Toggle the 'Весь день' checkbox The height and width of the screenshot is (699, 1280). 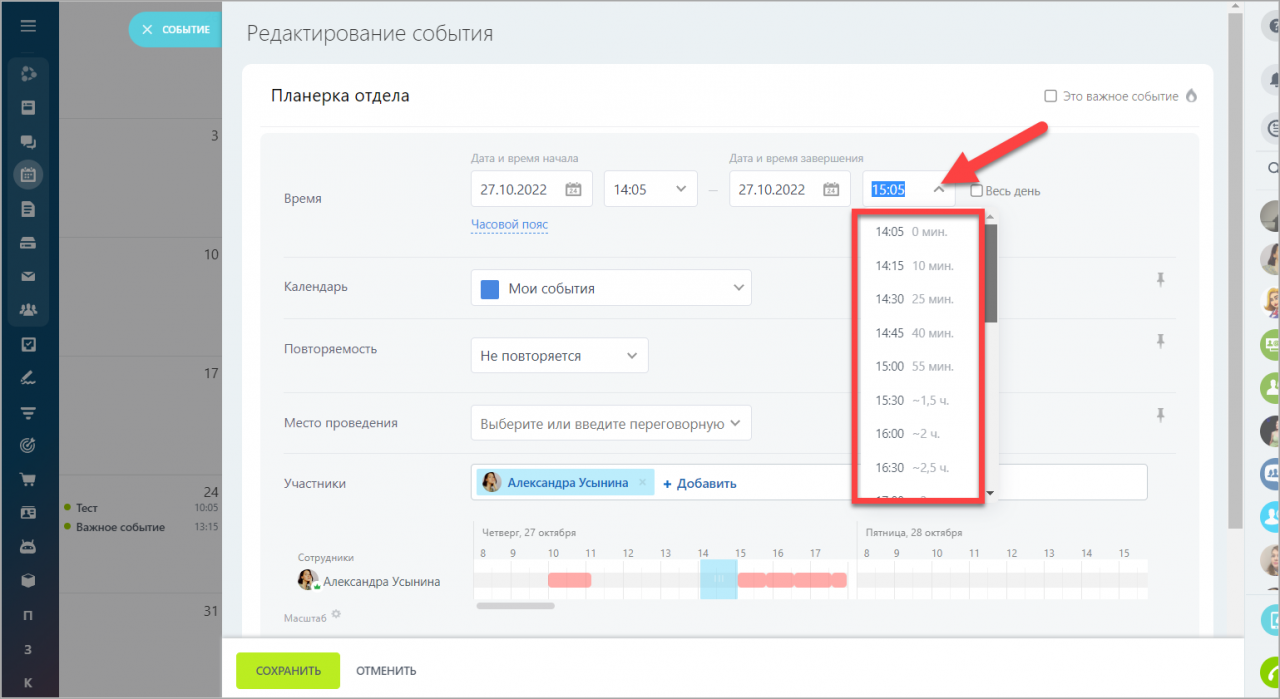click(976, 190)
